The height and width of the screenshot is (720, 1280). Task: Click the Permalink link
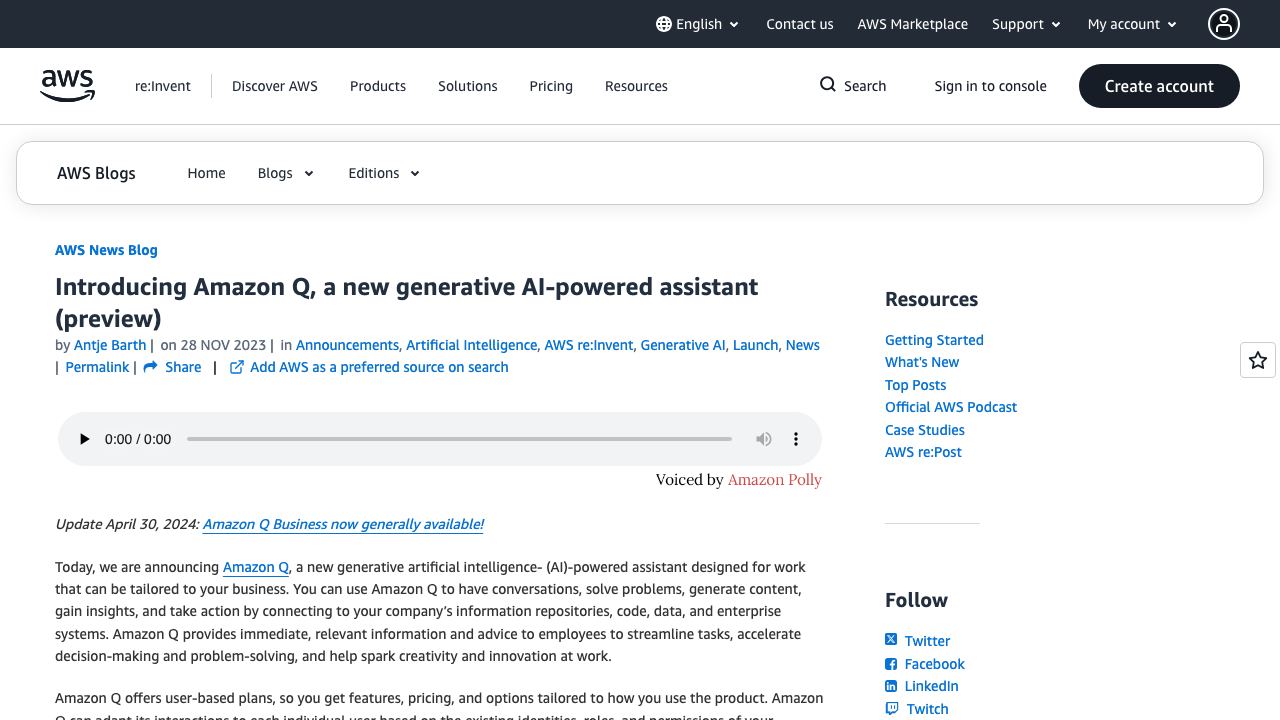[x=97, y=367]
